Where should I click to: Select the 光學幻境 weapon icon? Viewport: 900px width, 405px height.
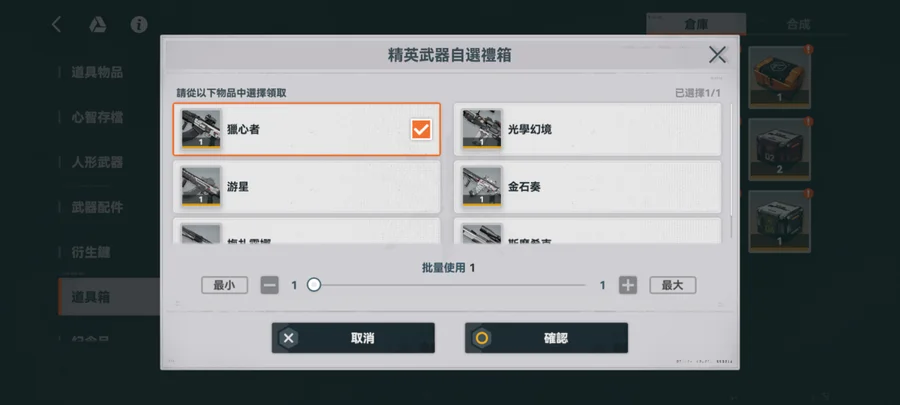pos(482,129)
